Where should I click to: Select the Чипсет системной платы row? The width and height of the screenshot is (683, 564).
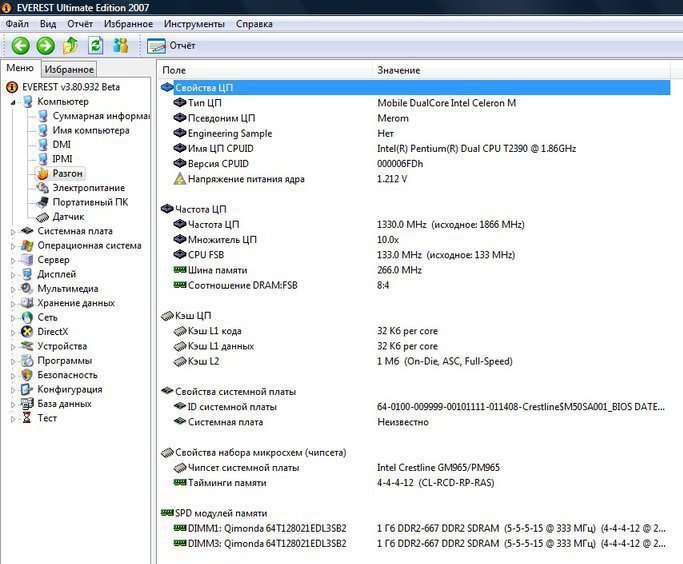click(415, 467)
